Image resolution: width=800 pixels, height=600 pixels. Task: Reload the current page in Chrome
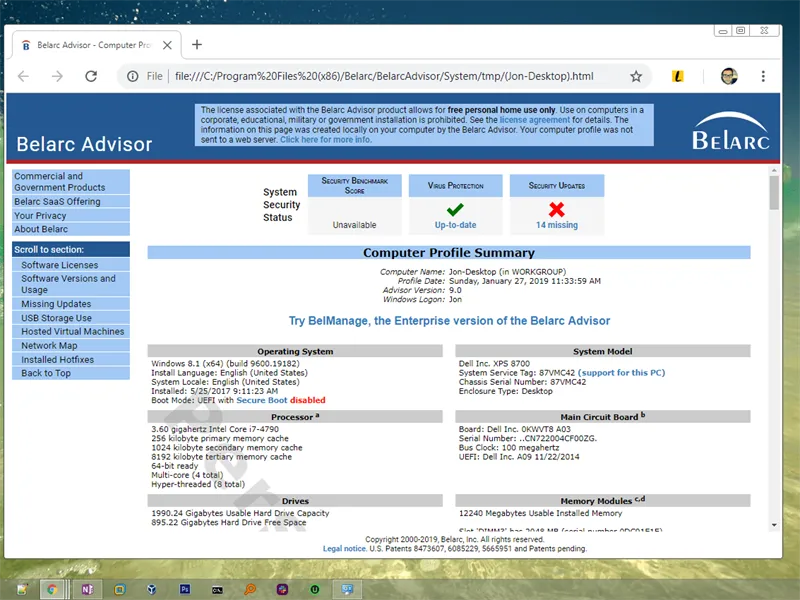[90, 76]
